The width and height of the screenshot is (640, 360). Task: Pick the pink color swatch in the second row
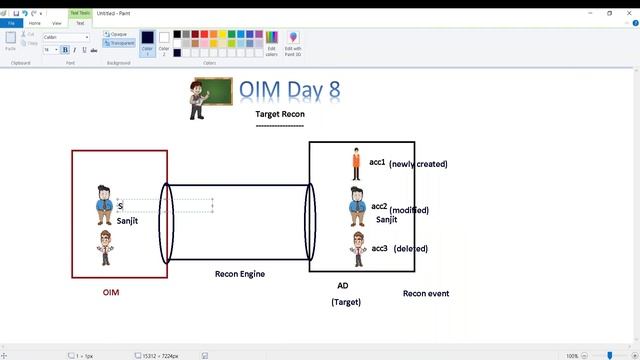(204, 43)
